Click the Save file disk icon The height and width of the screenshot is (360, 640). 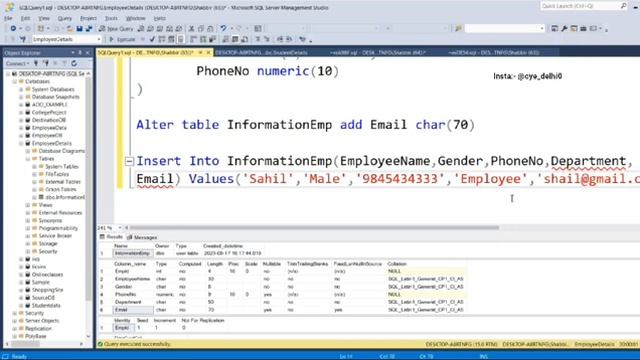[80, 29]
